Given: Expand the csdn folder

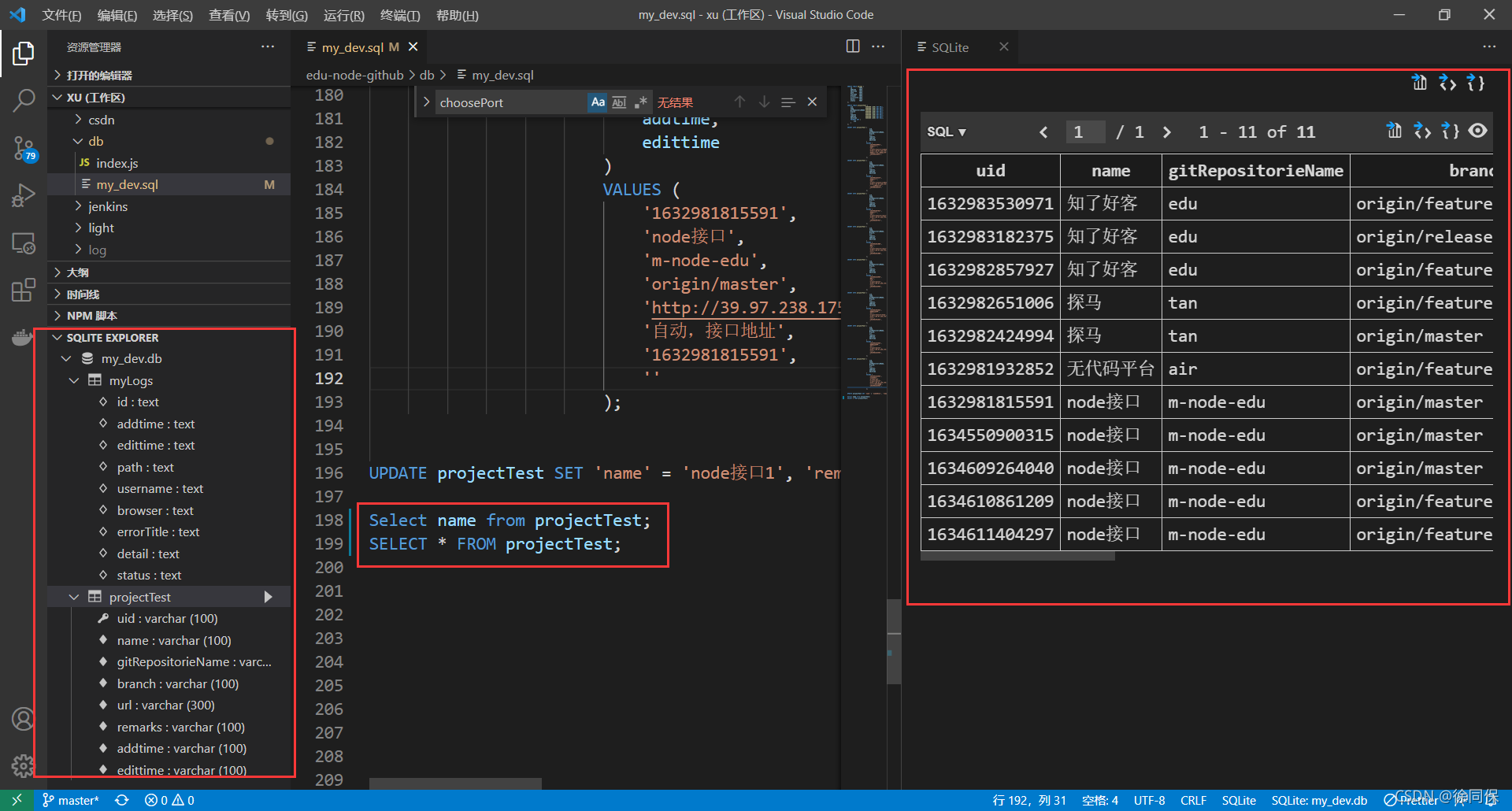Looking at the screenshot, I should (x=78, y=120).
